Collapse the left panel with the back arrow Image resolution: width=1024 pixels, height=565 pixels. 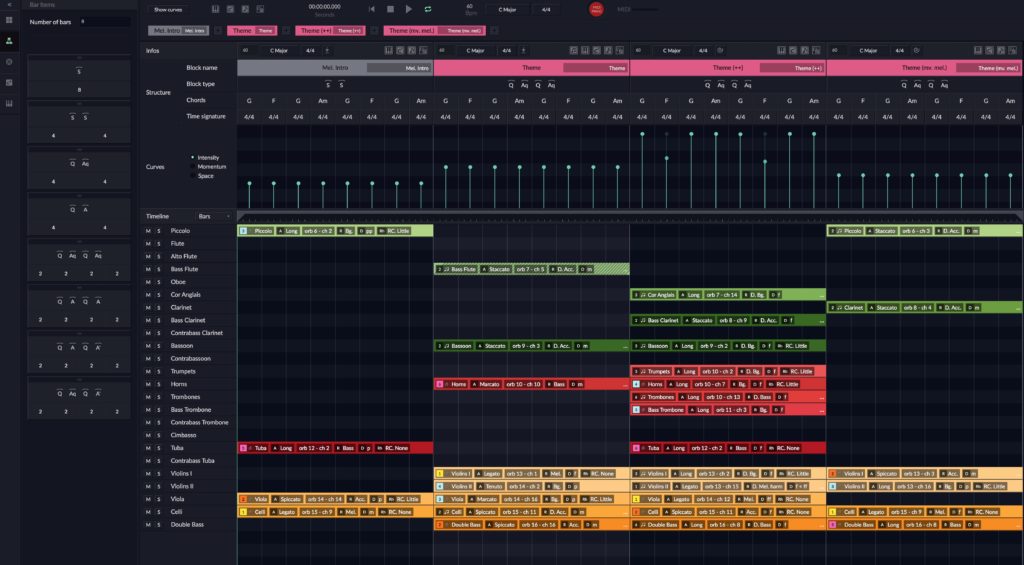[9, 5]
